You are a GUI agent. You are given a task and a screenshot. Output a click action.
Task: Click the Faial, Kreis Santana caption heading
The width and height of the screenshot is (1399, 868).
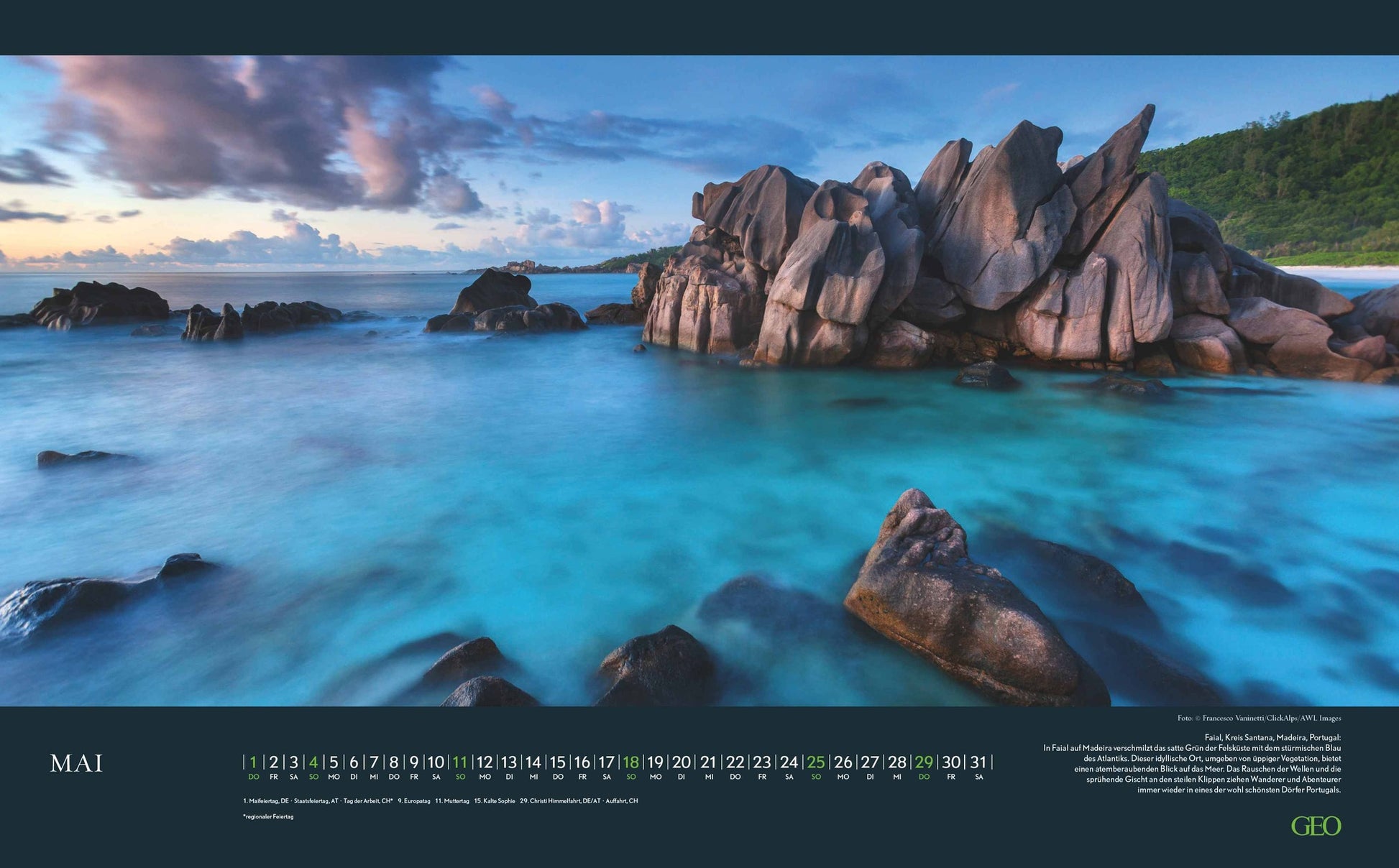coord(1272,737)
